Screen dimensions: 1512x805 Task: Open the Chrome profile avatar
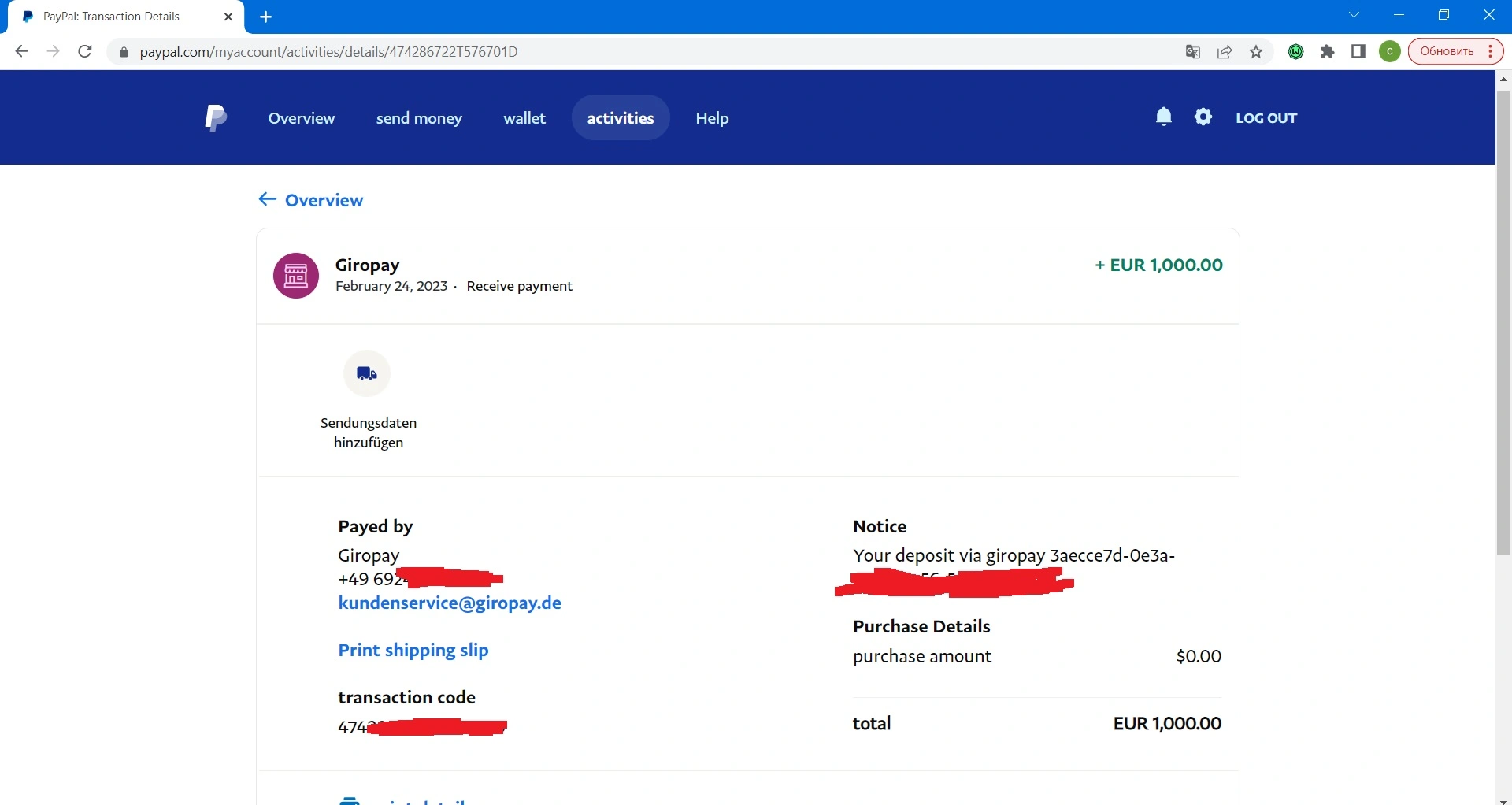tap(1390, 52)
